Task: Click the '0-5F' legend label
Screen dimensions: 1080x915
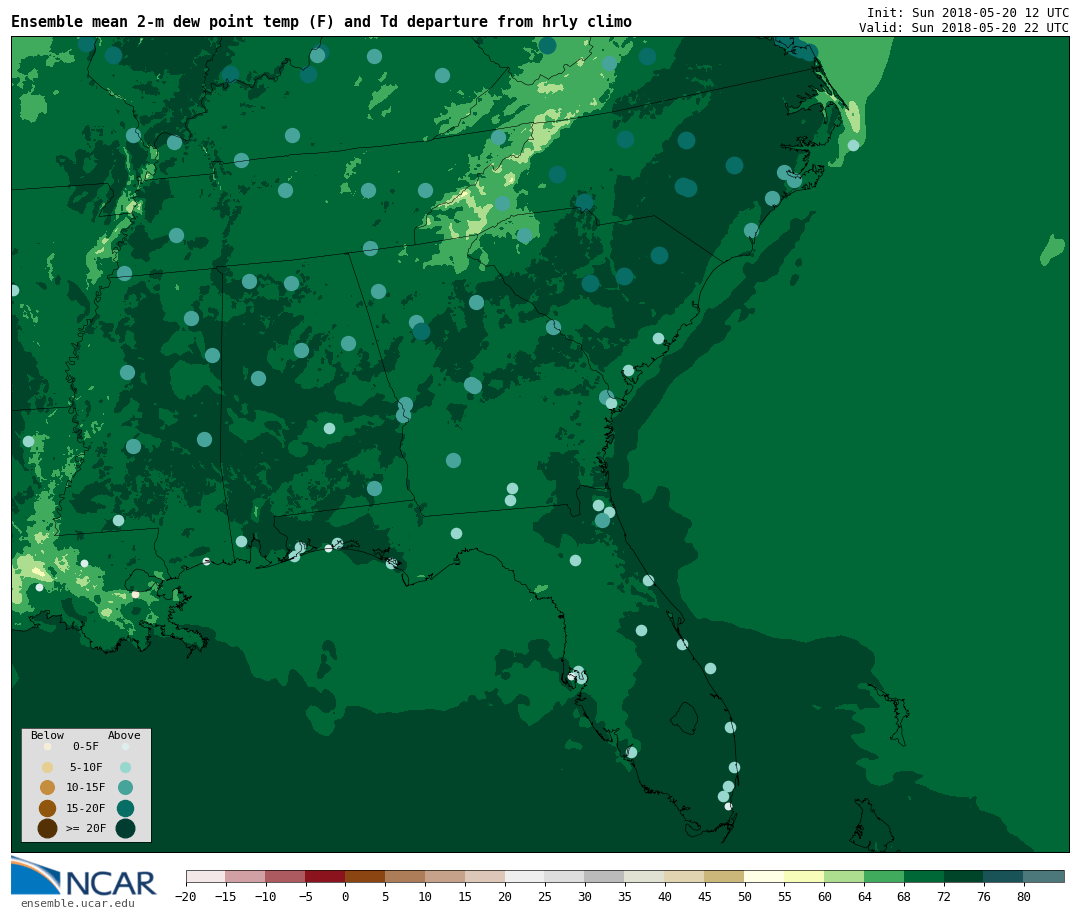Action: 86,746
